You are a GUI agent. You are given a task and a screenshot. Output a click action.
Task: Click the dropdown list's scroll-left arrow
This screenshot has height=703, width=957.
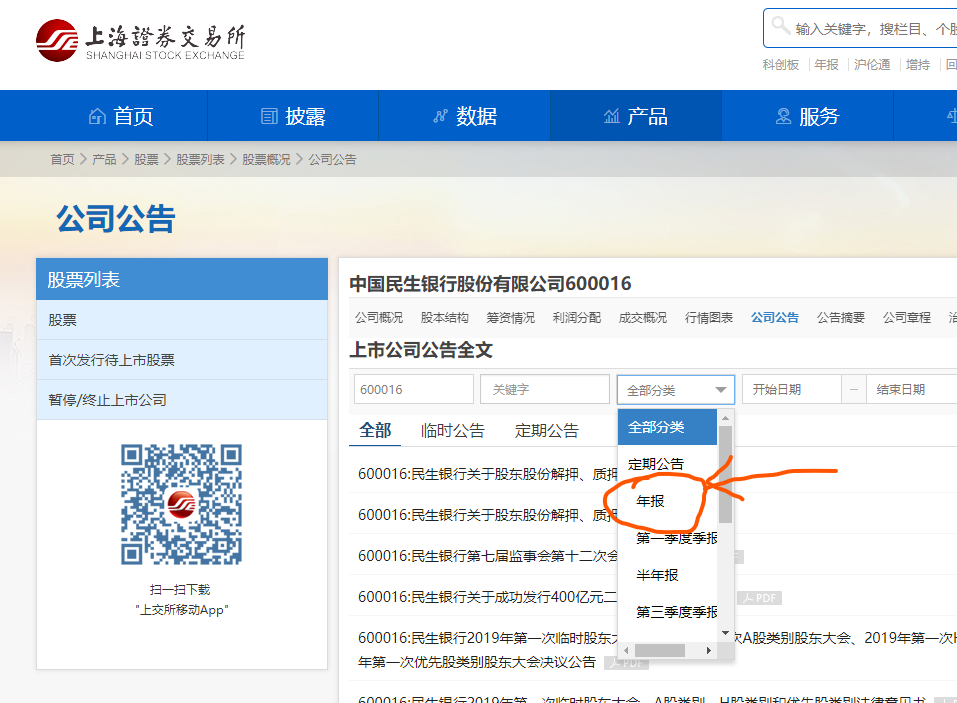[x=626, y=651]
